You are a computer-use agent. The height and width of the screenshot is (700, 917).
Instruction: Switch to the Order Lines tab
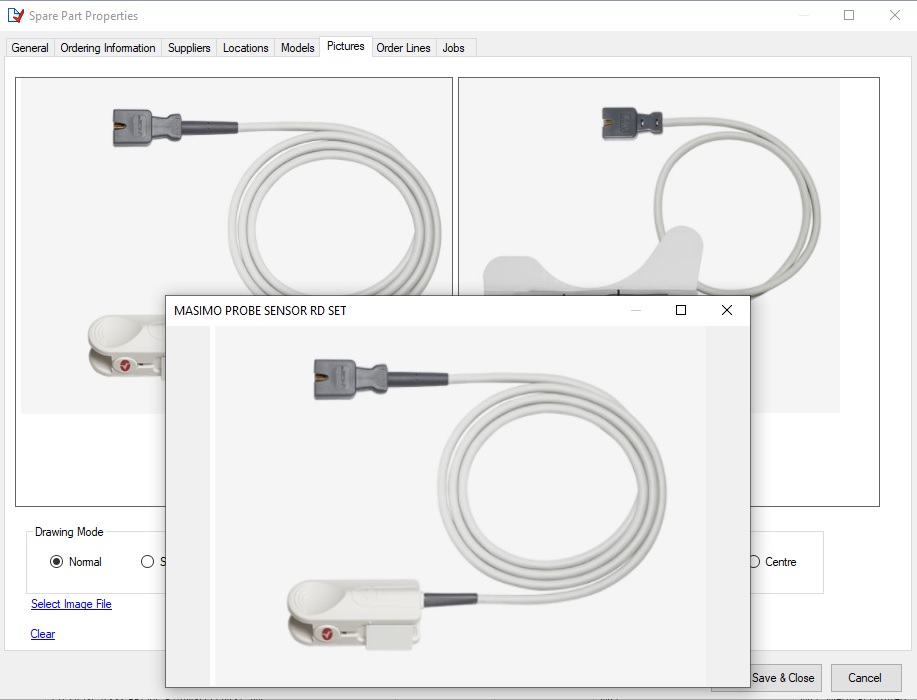coord(404,48)
